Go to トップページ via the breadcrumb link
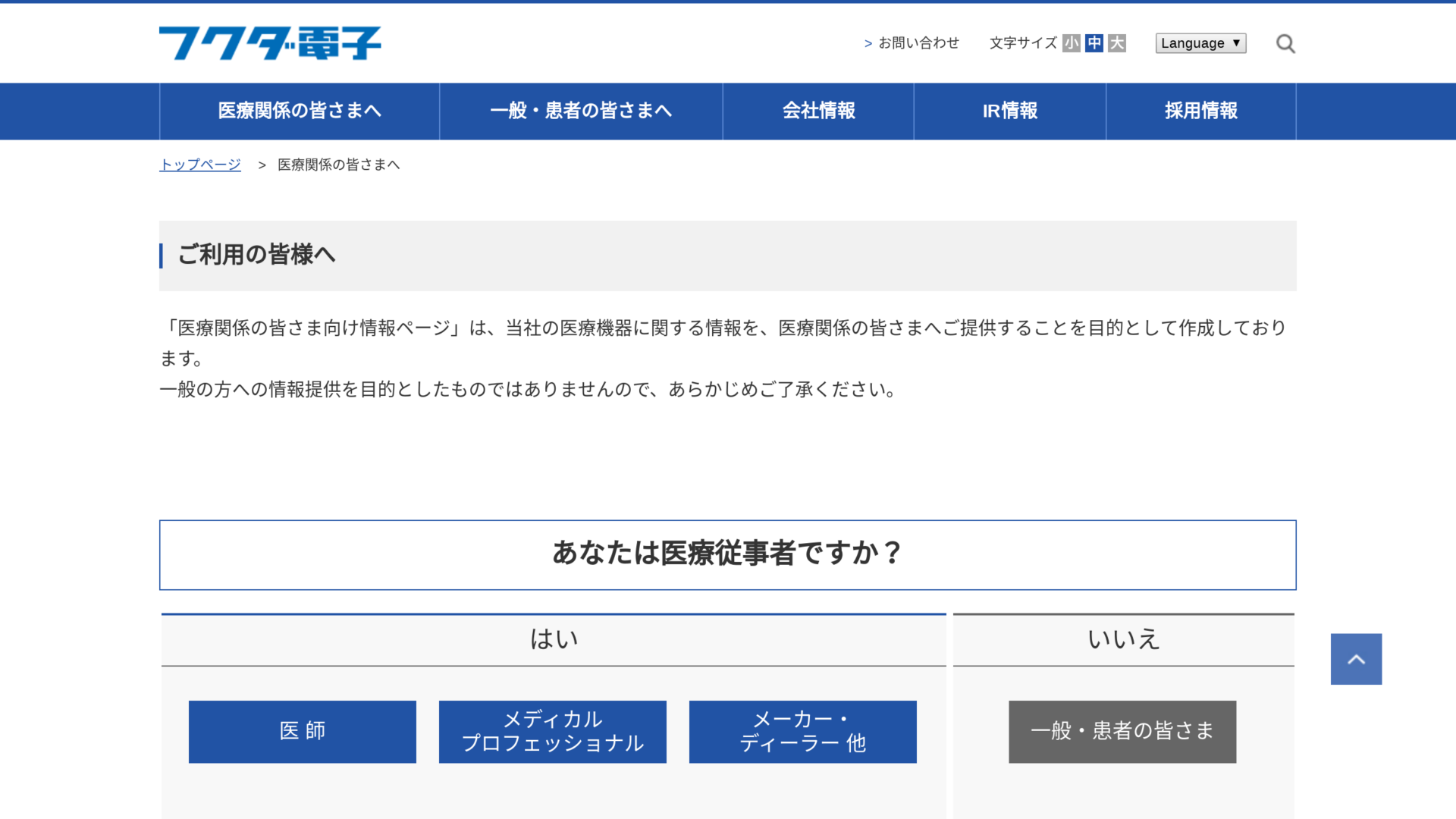1456x819 pixels. tap(199, 164)
